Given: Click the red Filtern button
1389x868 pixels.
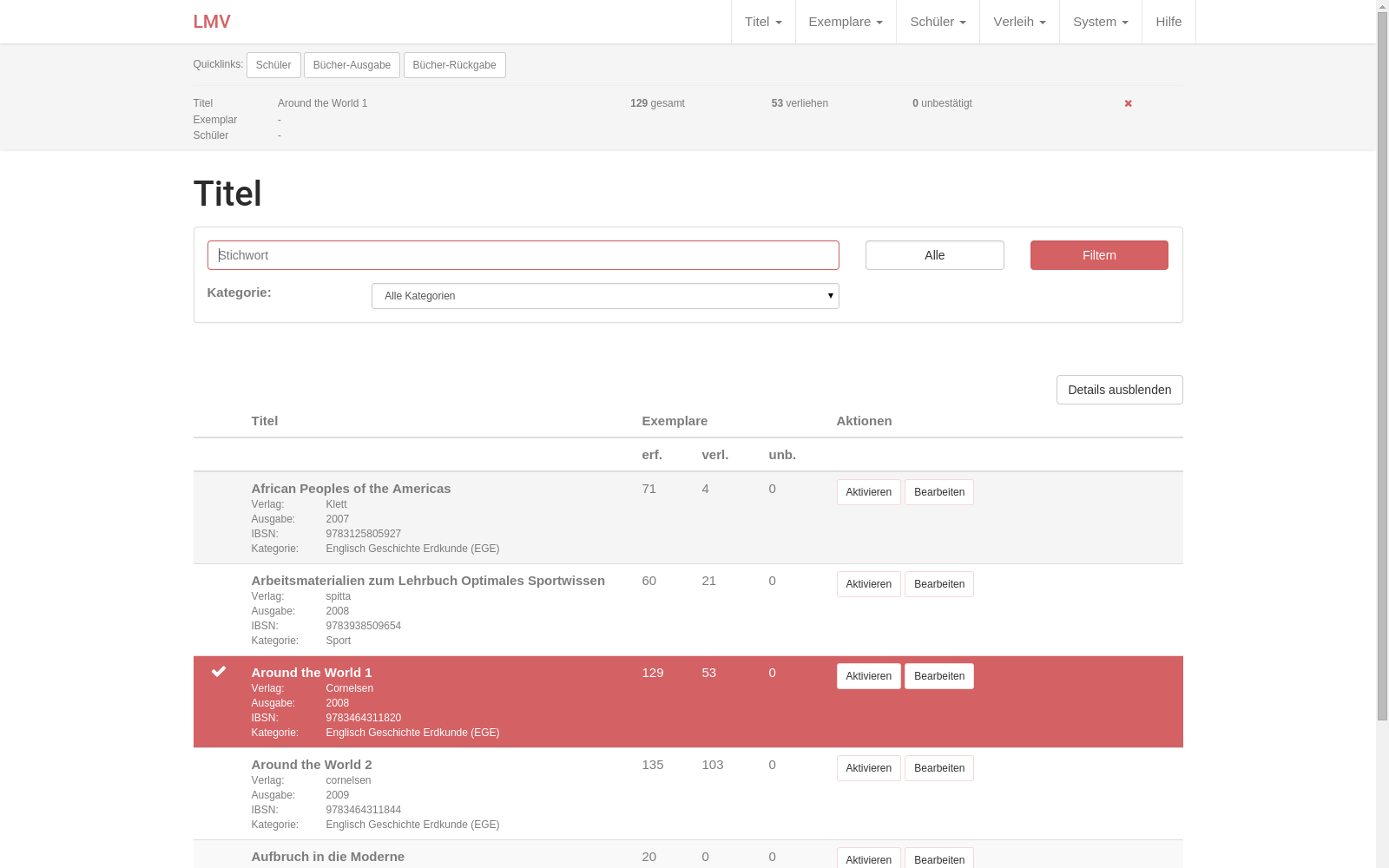Looking at the screenshot, I should (1099, 255).
